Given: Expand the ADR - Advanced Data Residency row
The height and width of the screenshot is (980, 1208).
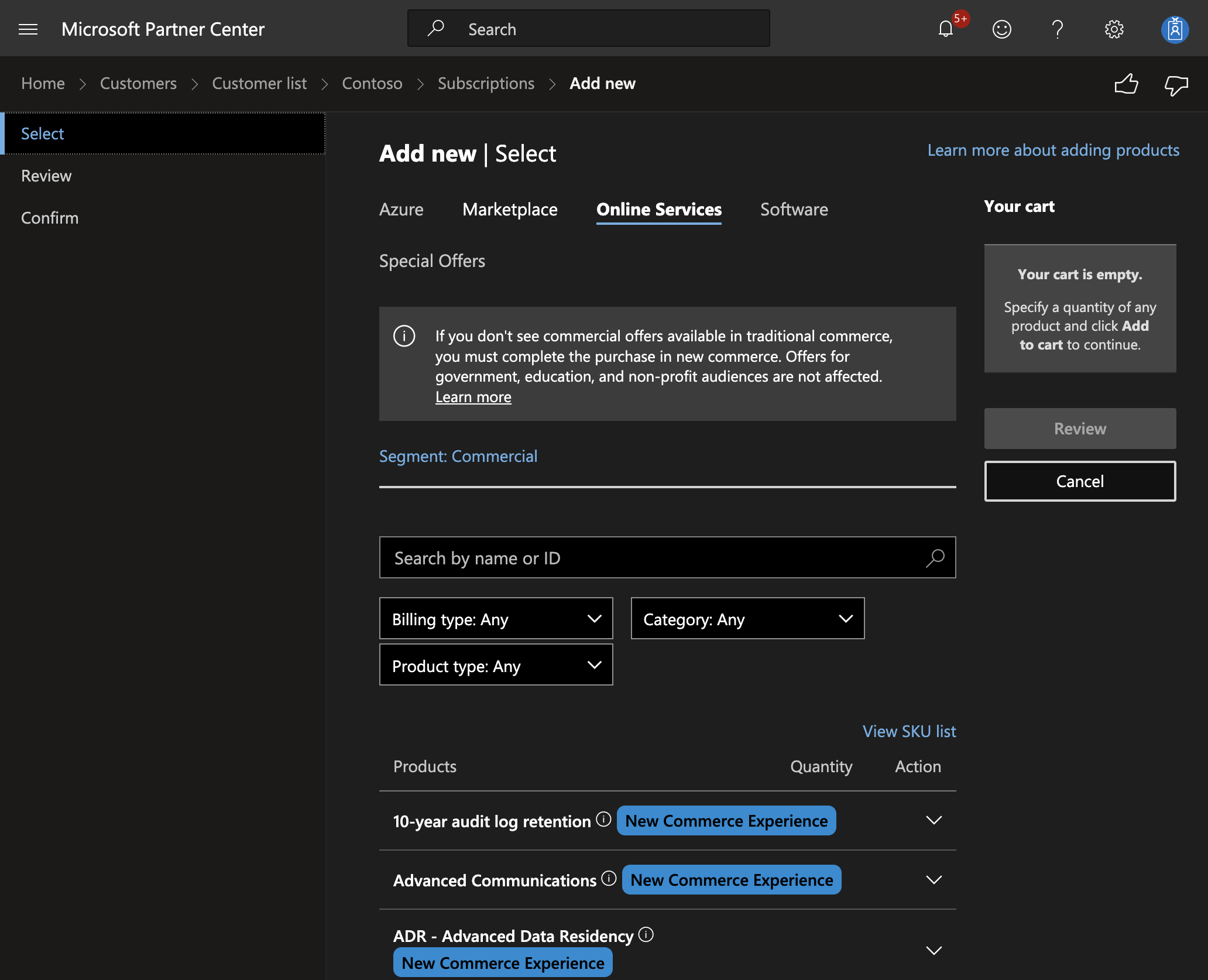Looking at the screenshot, I should point(934,950).
